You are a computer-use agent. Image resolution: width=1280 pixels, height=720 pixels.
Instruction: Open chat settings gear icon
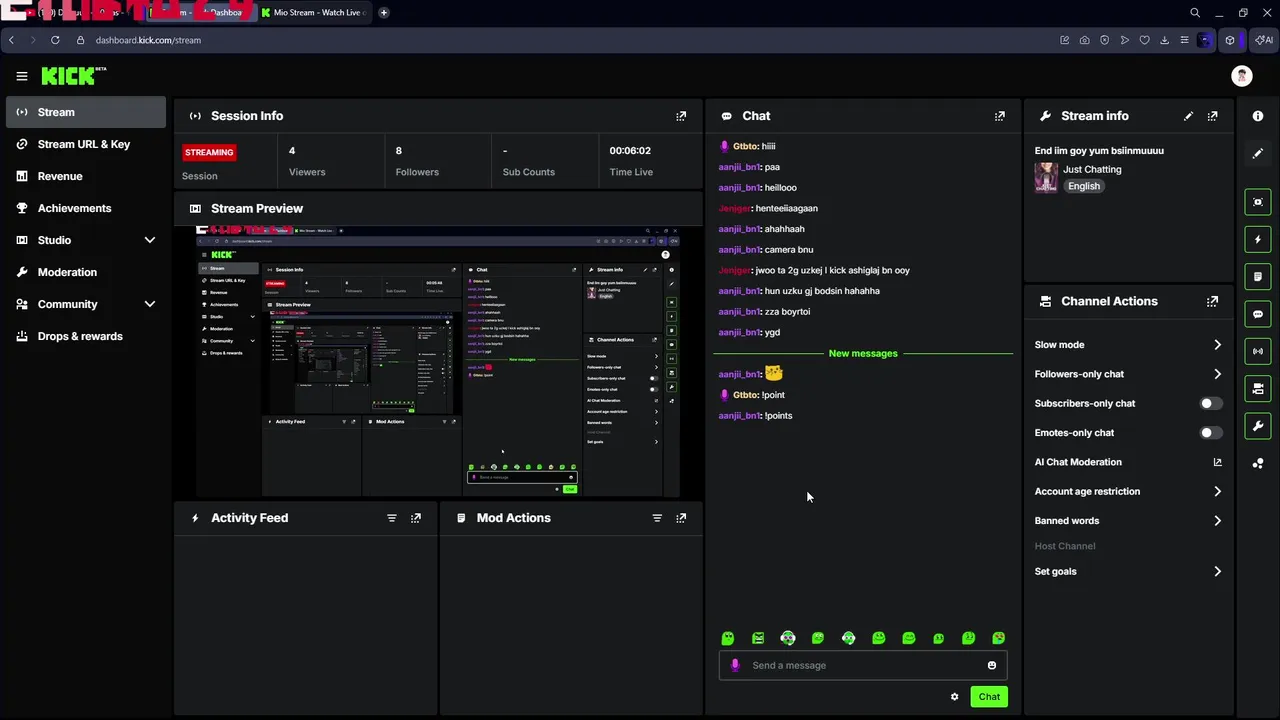(954, 697)
